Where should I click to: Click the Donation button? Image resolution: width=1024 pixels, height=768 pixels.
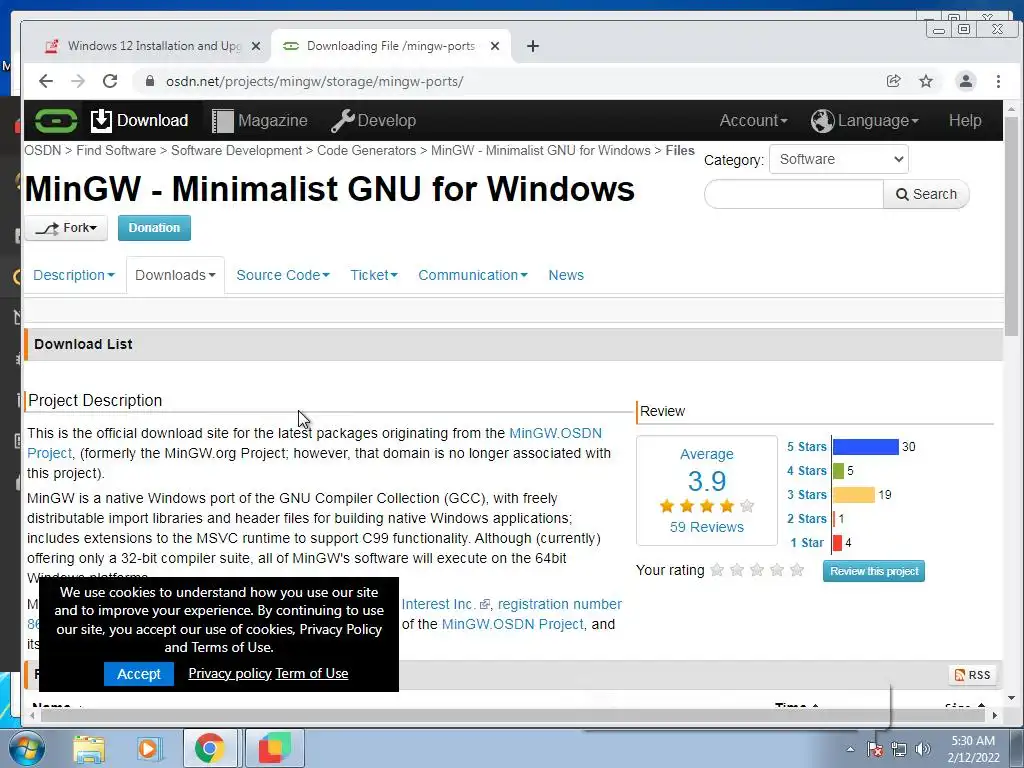154,228
